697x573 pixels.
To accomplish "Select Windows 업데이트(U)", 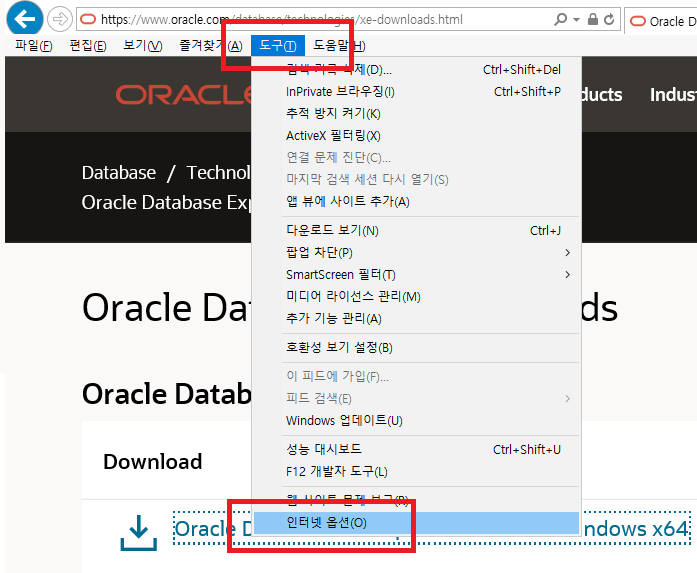I will pos(417,421).
